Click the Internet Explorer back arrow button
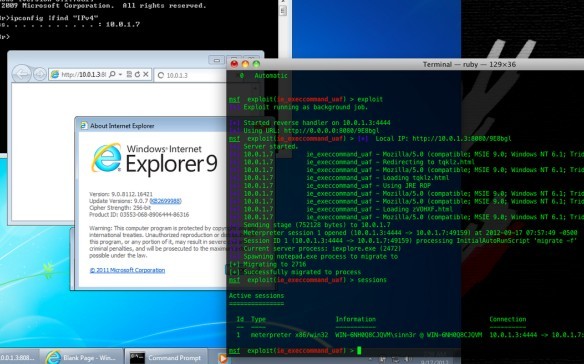The height and width of the screenshot is (364, 584). pyautogui.click(x=21, y=74)
